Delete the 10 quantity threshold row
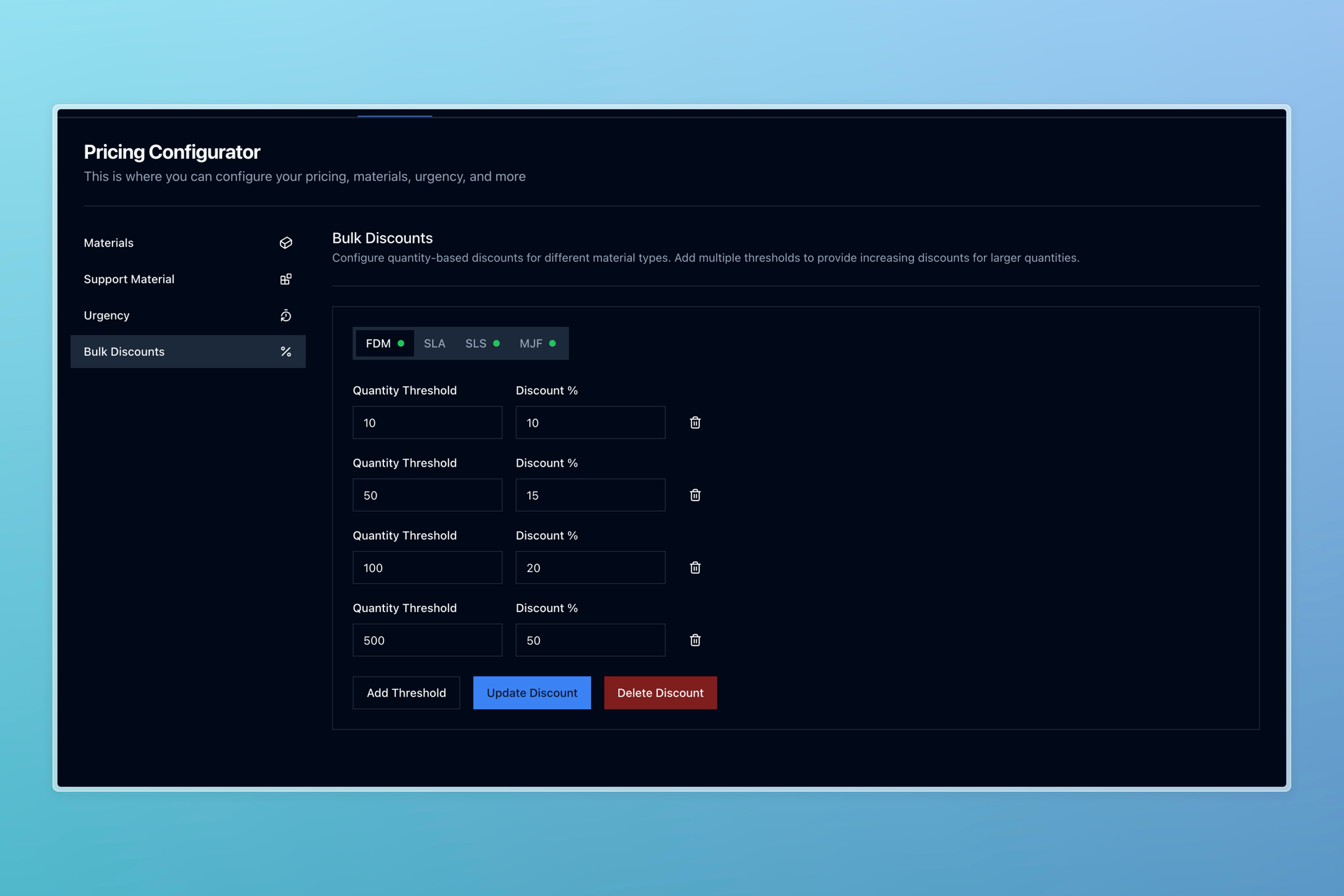 pos(695,423)
